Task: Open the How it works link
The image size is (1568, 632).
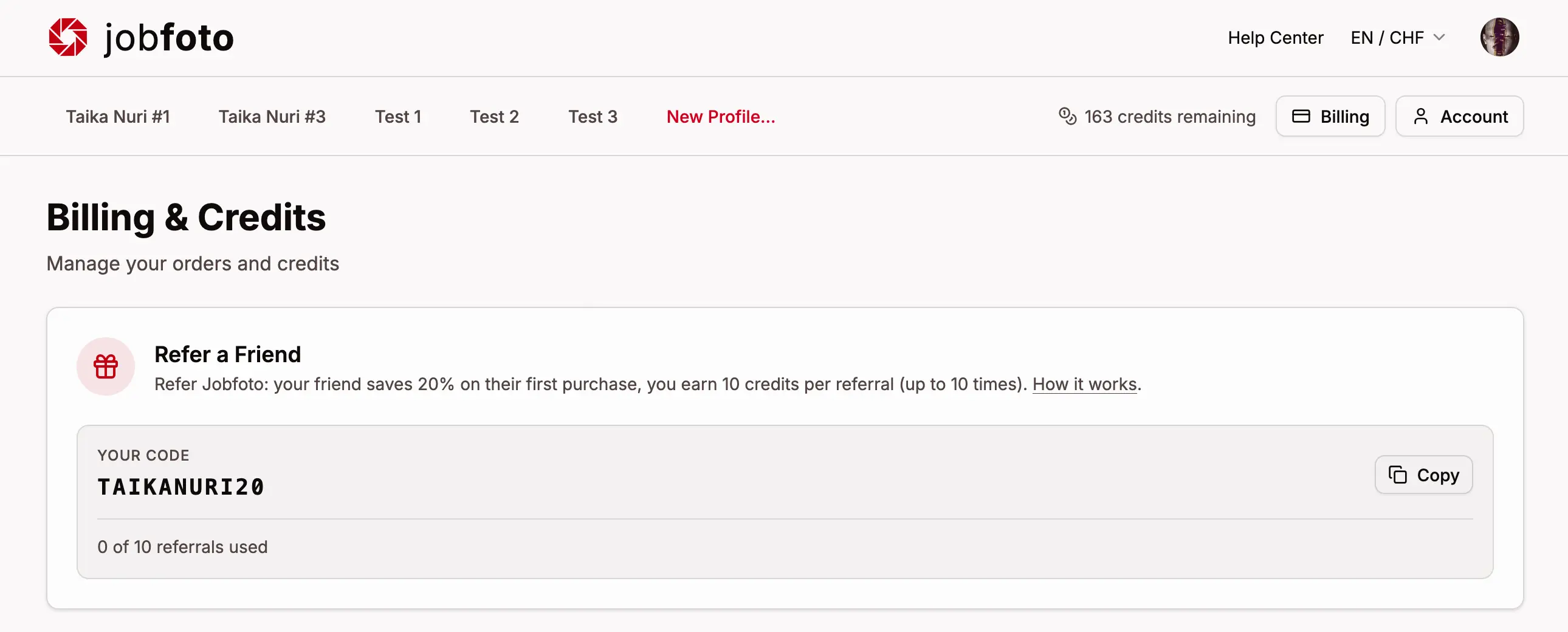Action: coord(1084,384)
